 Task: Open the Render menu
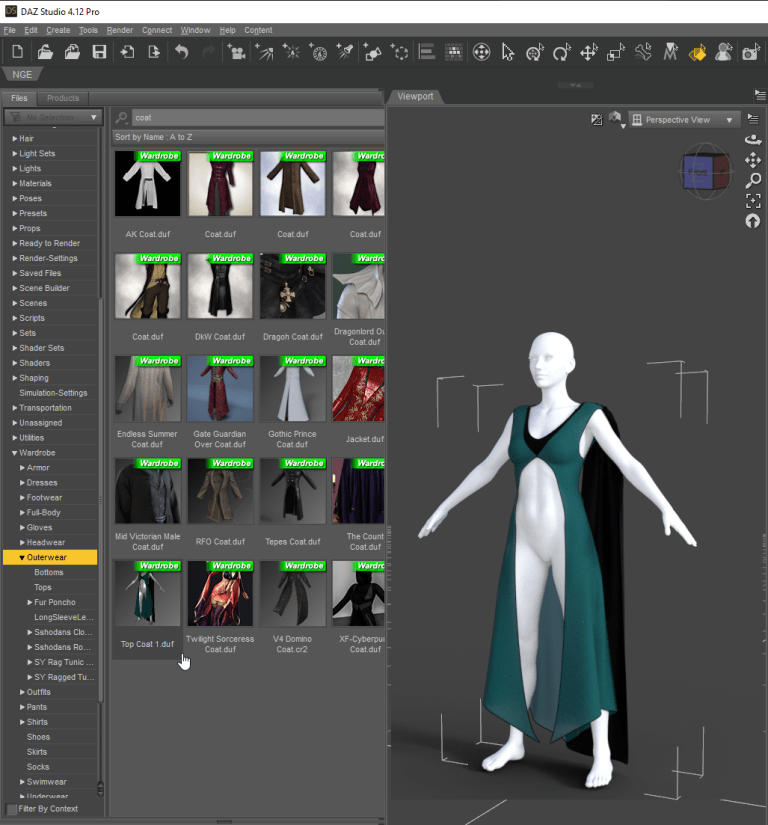pyautogui.click(x=120, y=30)
